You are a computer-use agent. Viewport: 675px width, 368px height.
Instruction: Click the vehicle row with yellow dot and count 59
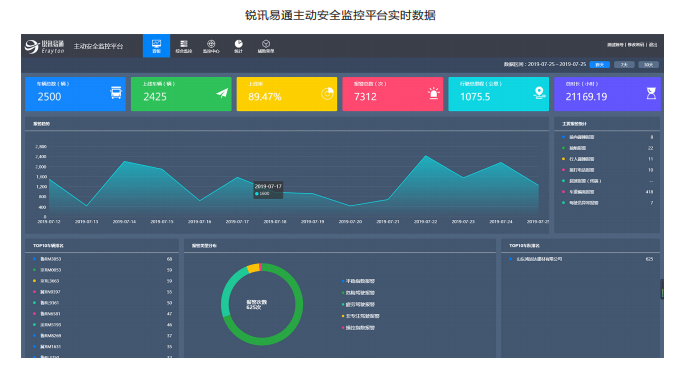point(102,281)
